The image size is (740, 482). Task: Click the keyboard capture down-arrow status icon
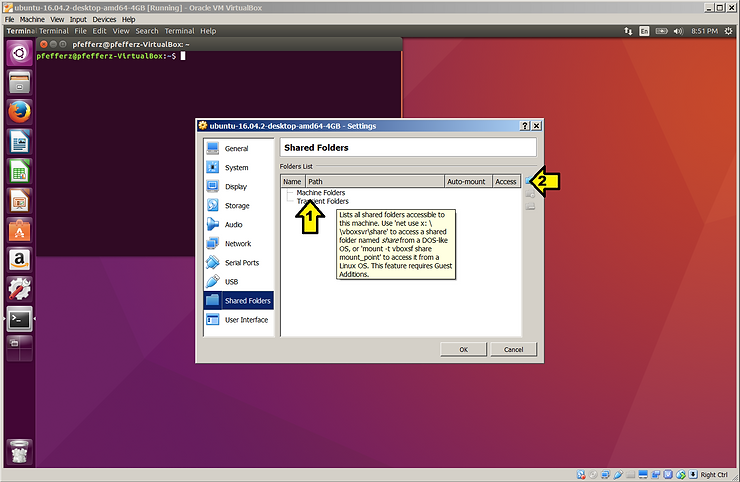[x=693, y=474]
